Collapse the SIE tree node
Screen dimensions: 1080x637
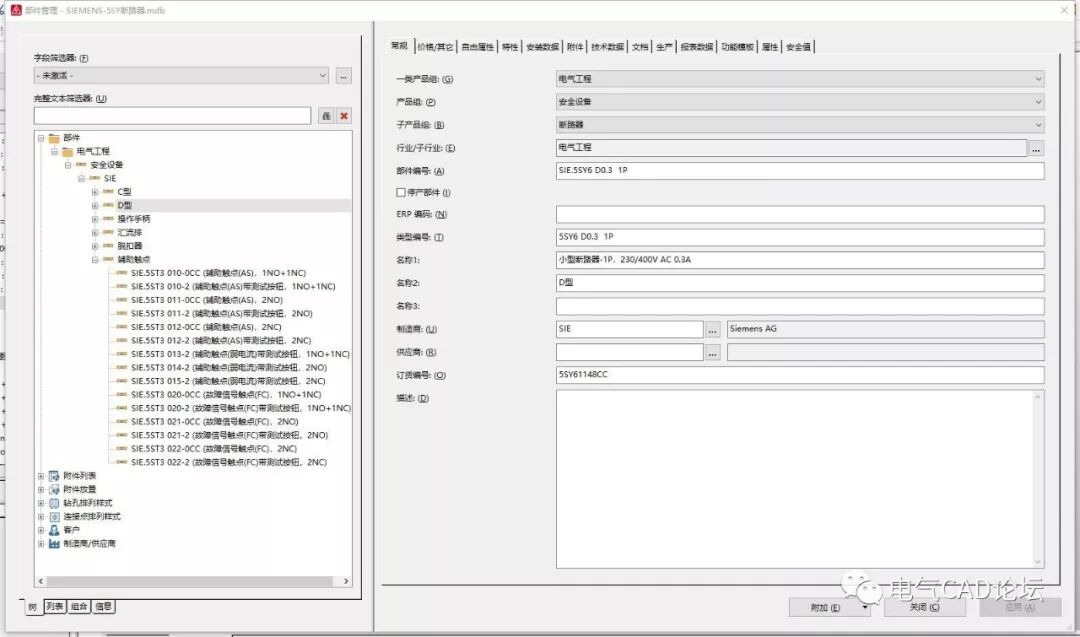tap(81, 178)
